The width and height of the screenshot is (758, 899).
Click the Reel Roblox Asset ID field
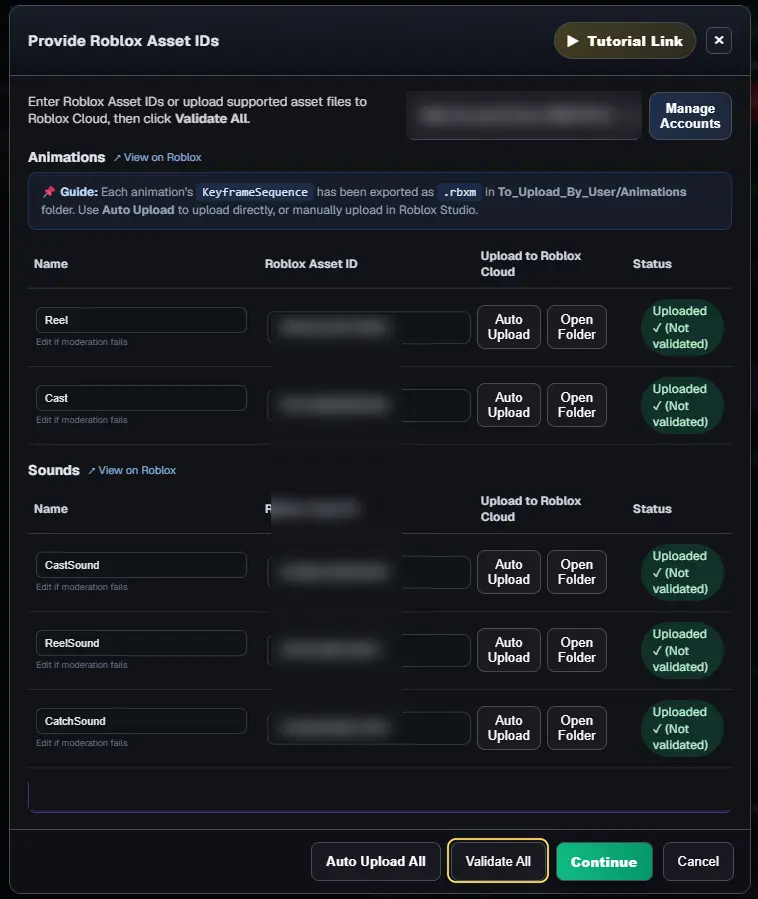click(x=369, y=327)
